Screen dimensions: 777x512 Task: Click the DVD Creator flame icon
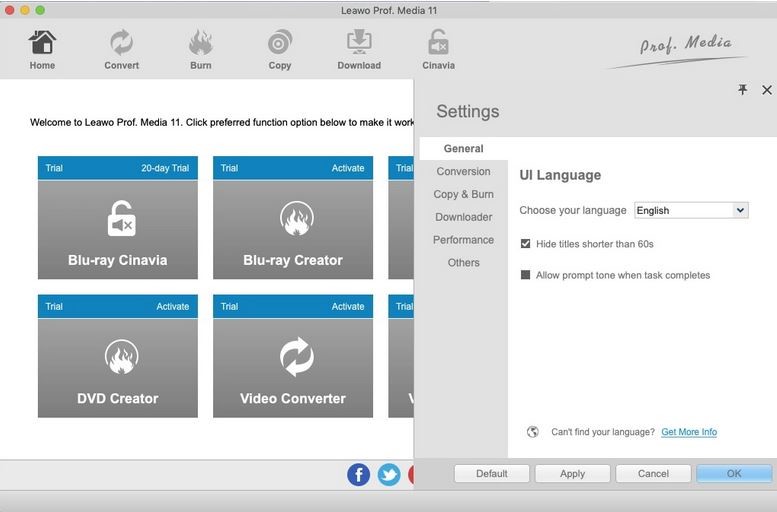coord(121,356)
